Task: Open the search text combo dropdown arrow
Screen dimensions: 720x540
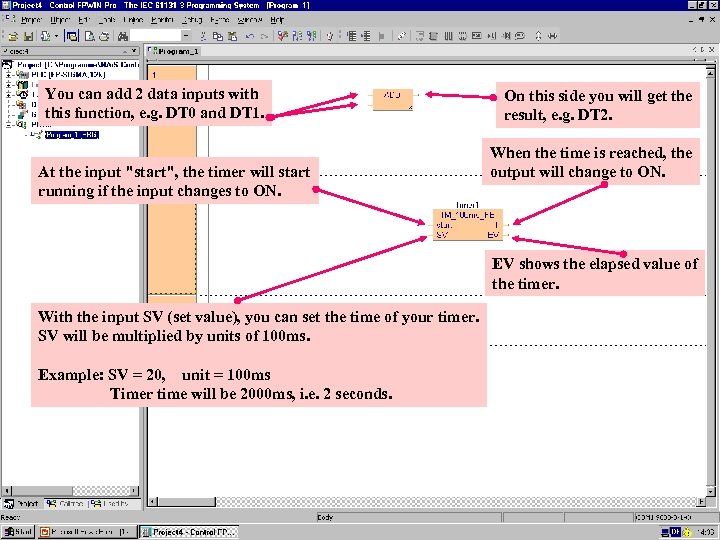Action: [186, 35]
